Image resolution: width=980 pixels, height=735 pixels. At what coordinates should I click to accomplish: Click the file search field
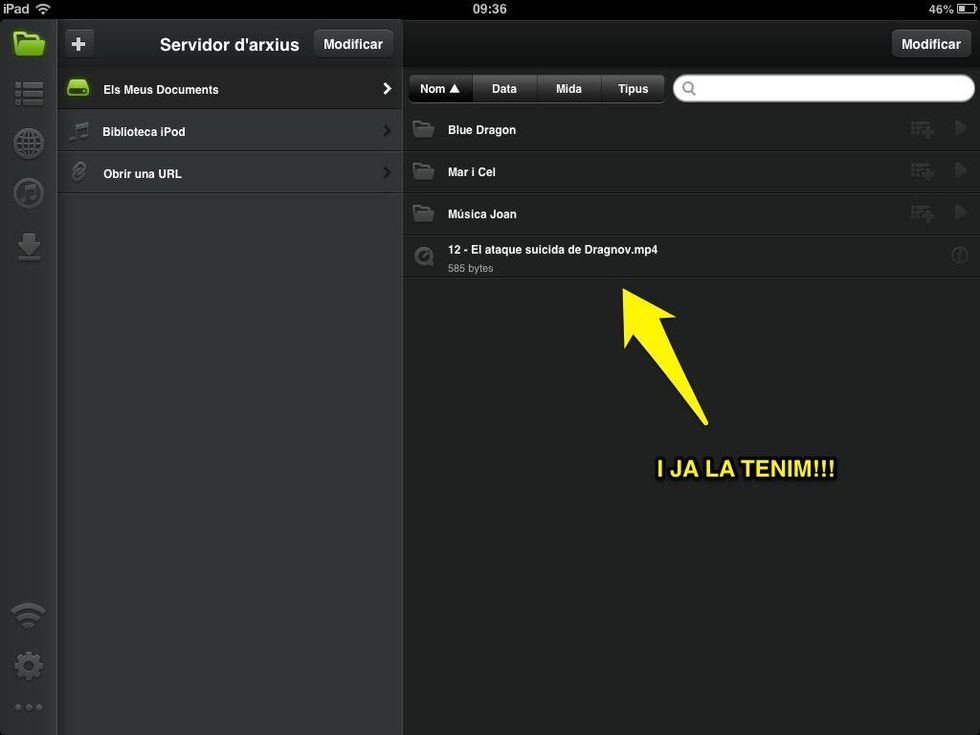click(x=830, y=89)
